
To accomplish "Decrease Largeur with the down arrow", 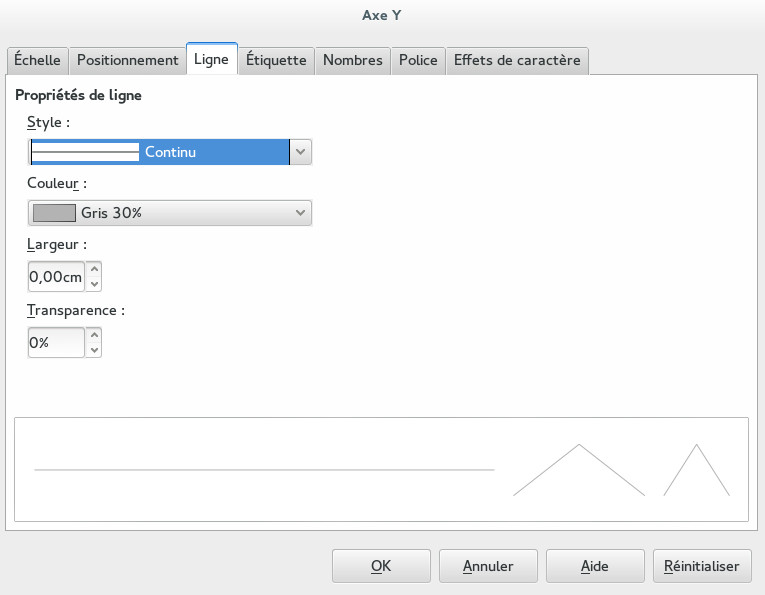I will (x=94, y=284).
